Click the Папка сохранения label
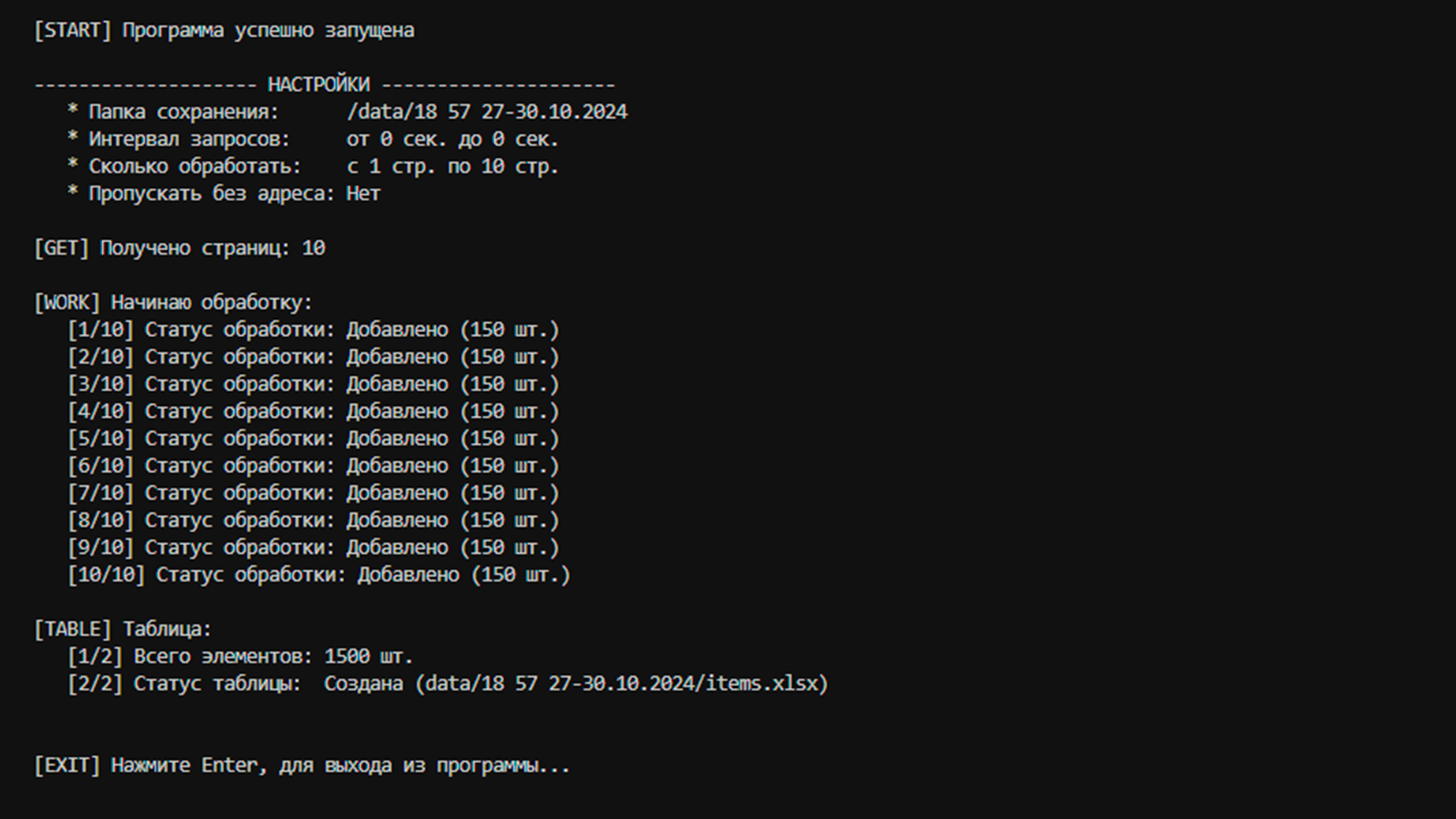 184,112
